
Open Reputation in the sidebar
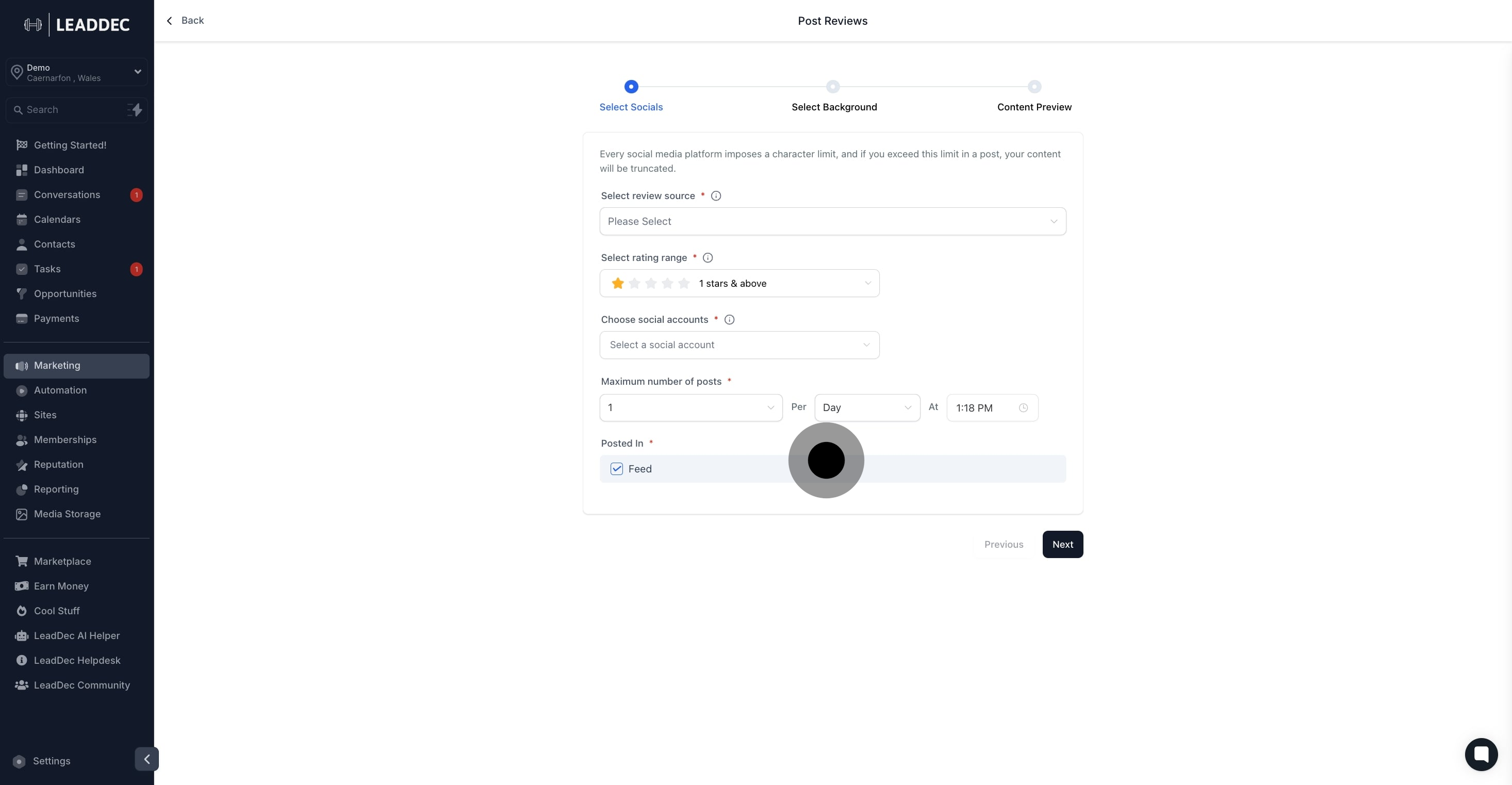pyautogui.click(x=76, y=465)
